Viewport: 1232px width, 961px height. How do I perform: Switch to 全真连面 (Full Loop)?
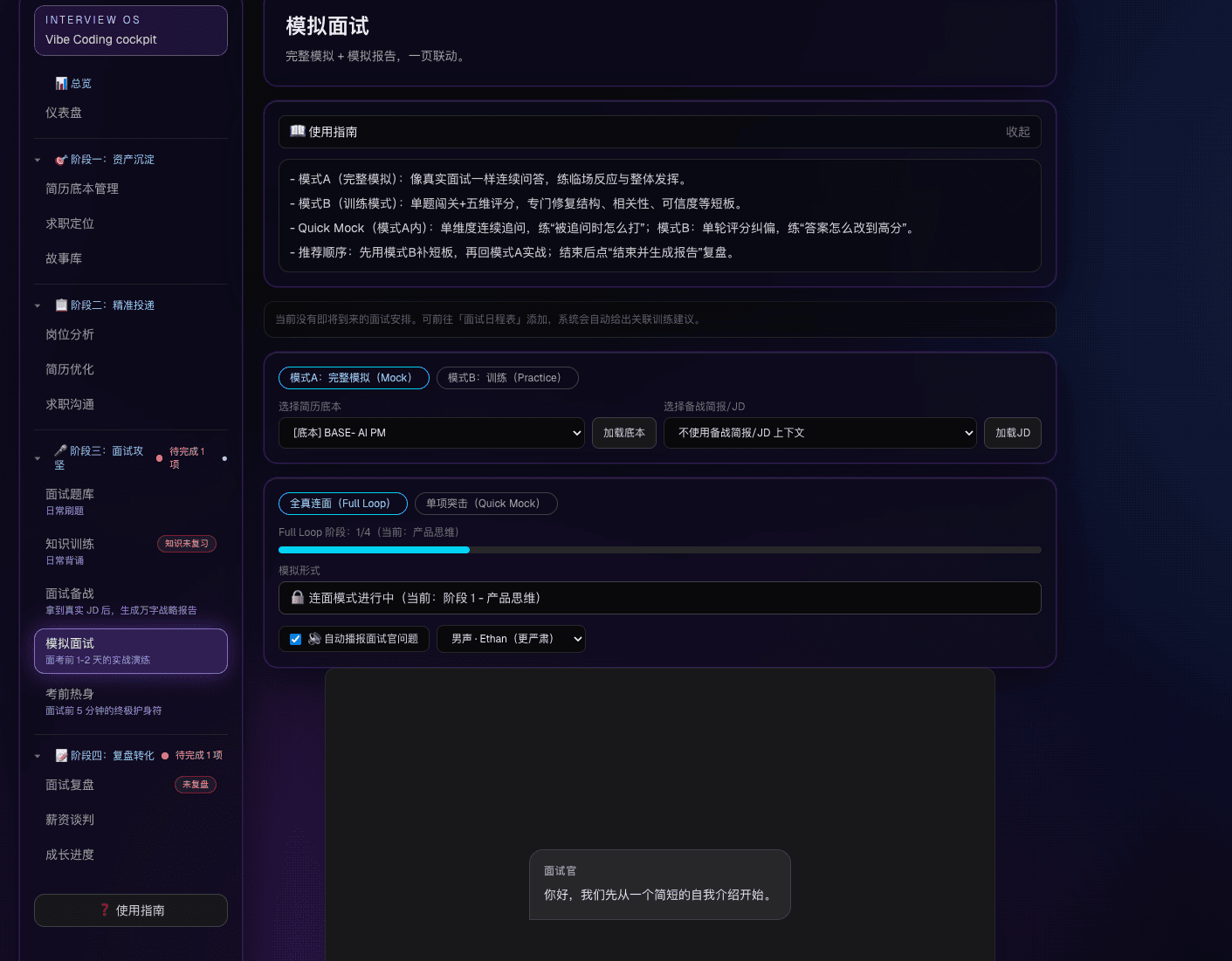(x=343, y=504)
